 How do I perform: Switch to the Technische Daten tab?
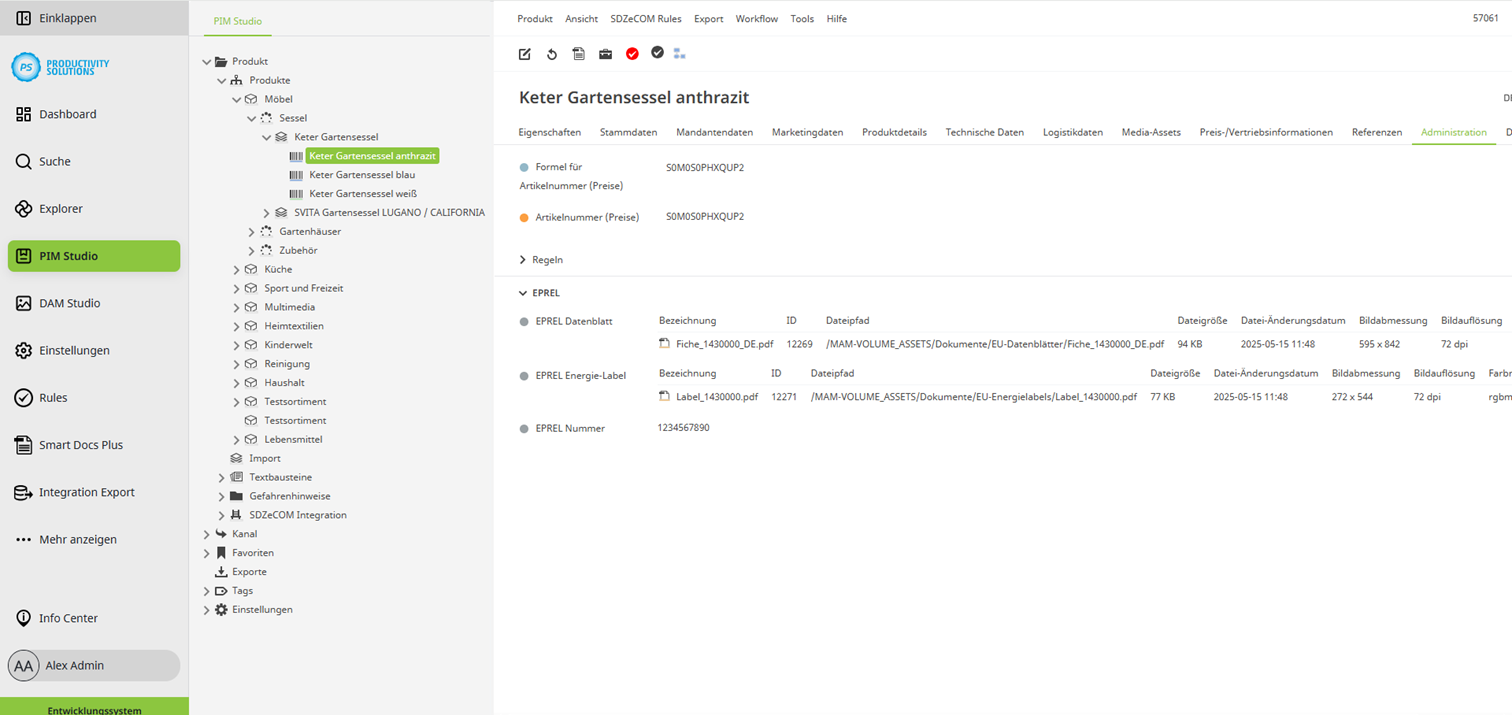pyautogui.click(x=984, y=131)
